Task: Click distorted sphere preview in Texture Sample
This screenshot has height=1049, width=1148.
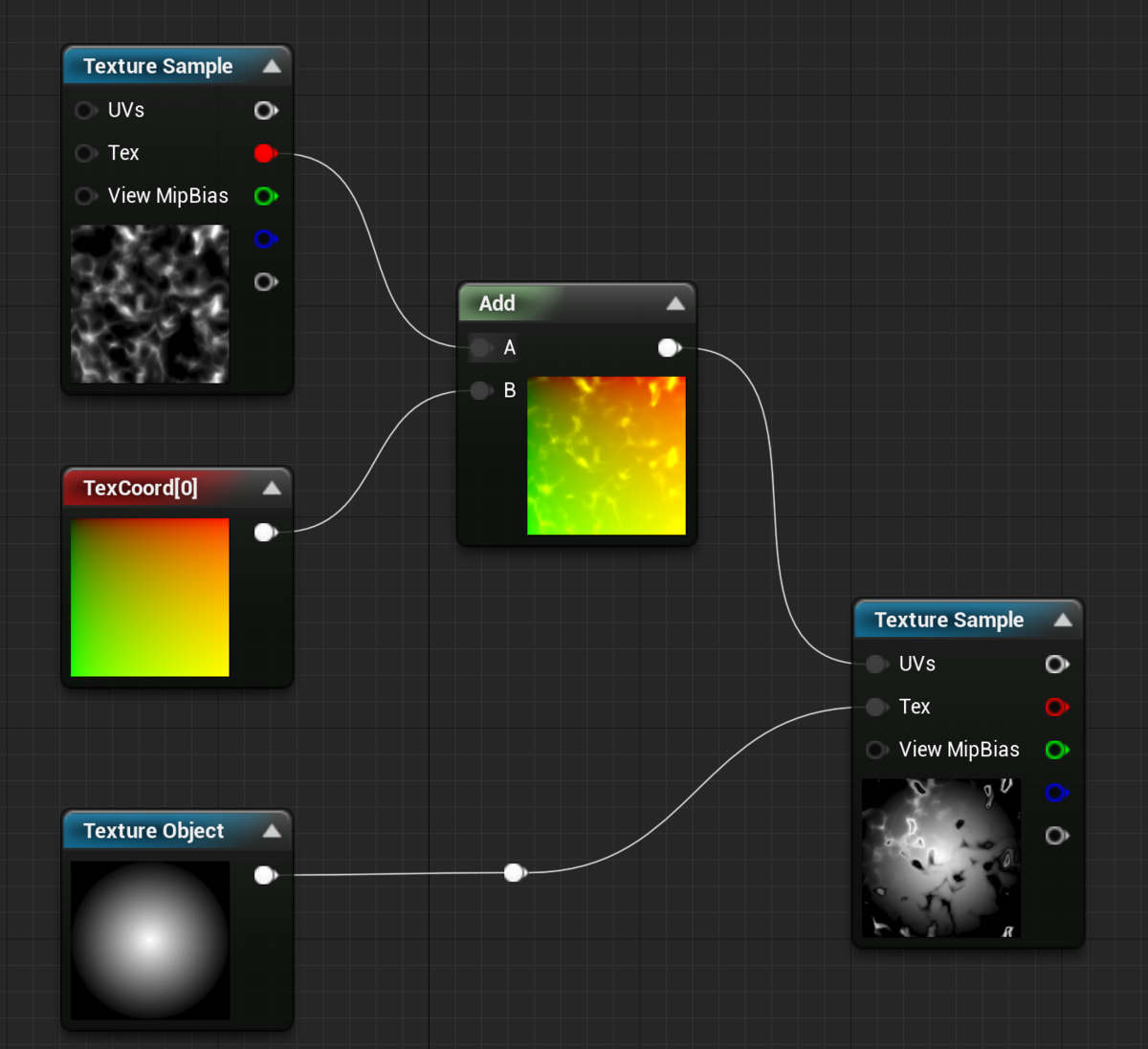Action: click(x=941, y=858)
